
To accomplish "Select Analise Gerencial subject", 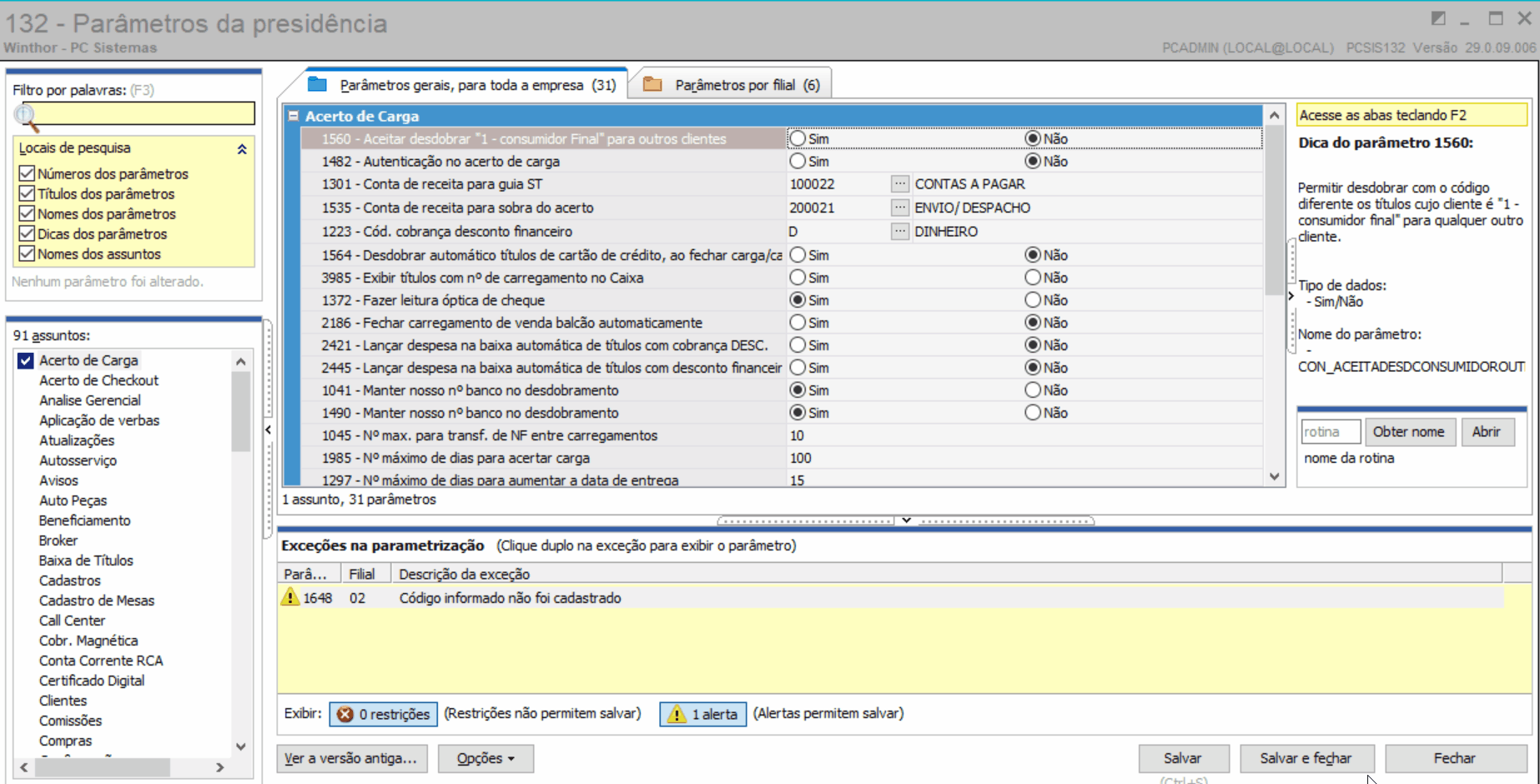I will point(90,400).
